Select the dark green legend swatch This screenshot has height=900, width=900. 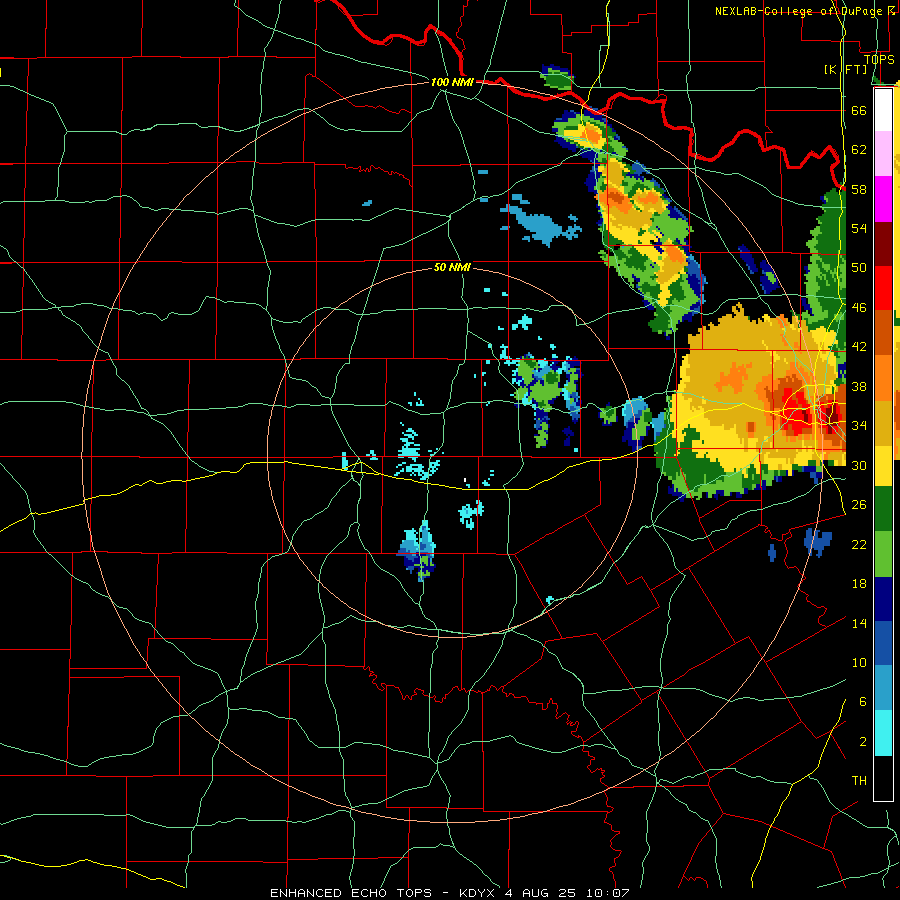point(883,509)
